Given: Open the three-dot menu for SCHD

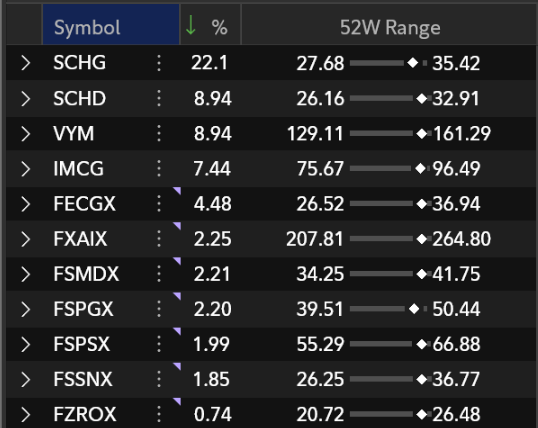Looking at the screenshot, I should click(x=159, y=99).
